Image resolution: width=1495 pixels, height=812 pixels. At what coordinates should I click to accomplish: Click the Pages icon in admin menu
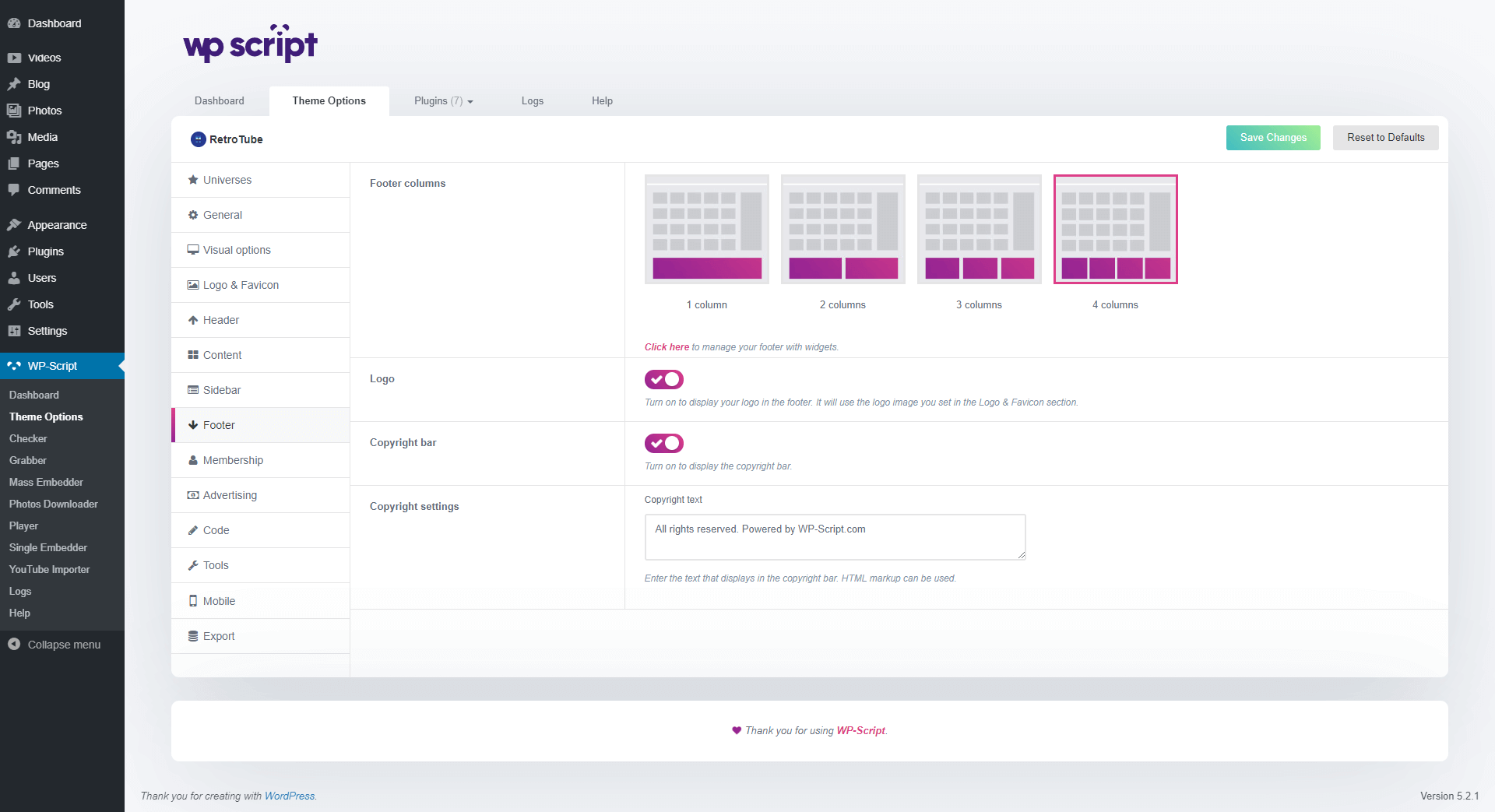[x=14, y=163]
